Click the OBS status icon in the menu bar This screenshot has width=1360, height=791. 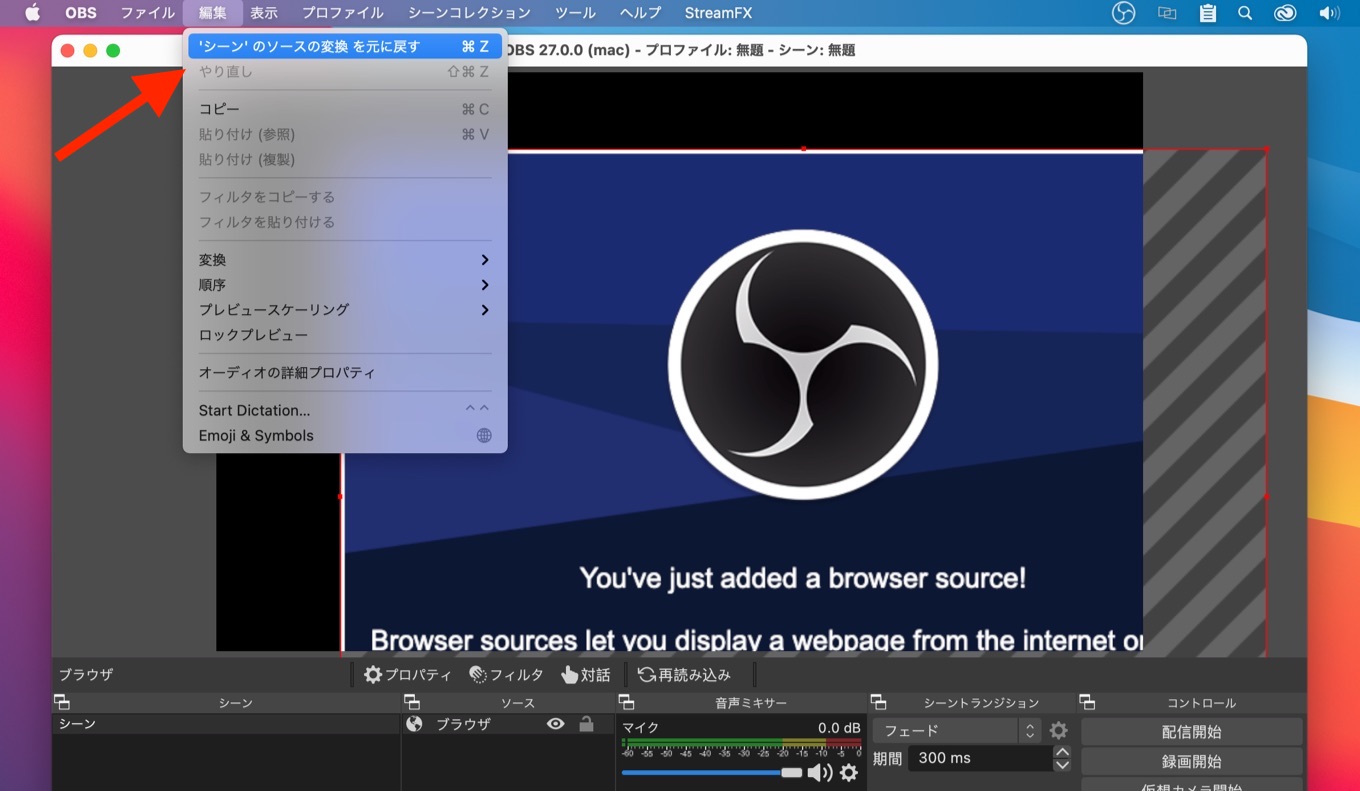(x=1124, y=13)
